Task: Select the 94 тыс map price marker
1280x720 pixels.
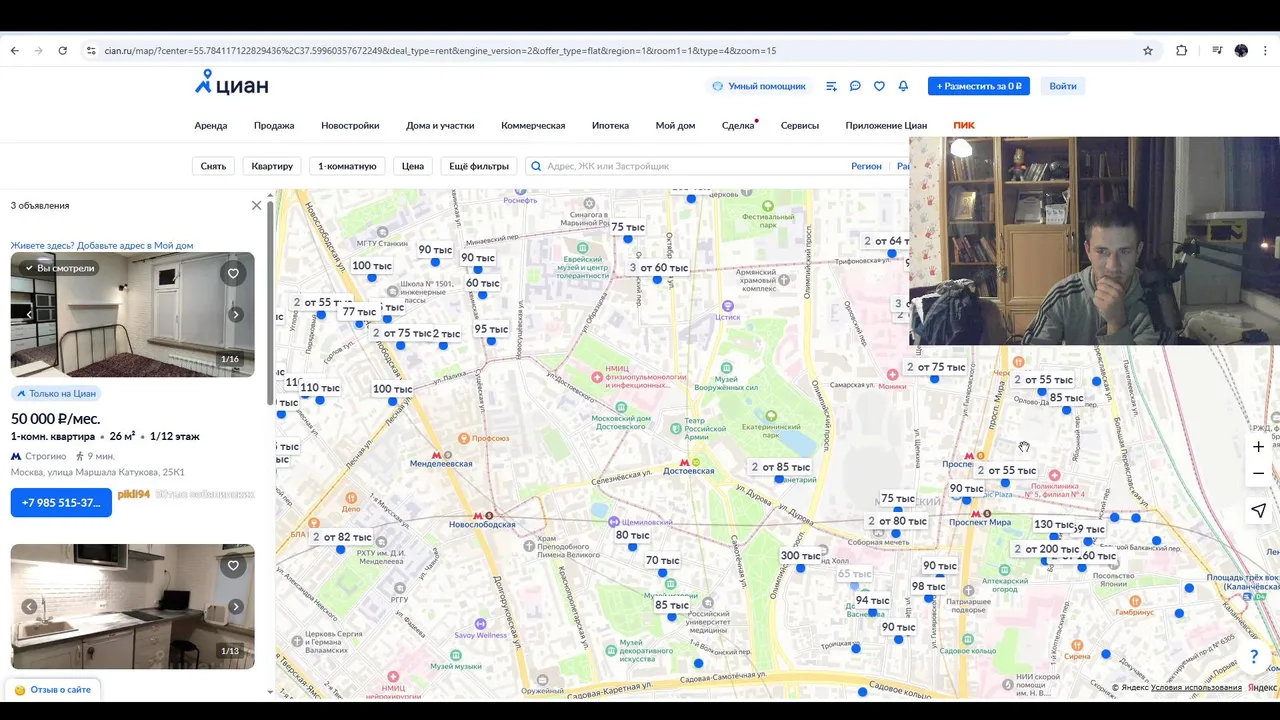Action: point(873,601)
